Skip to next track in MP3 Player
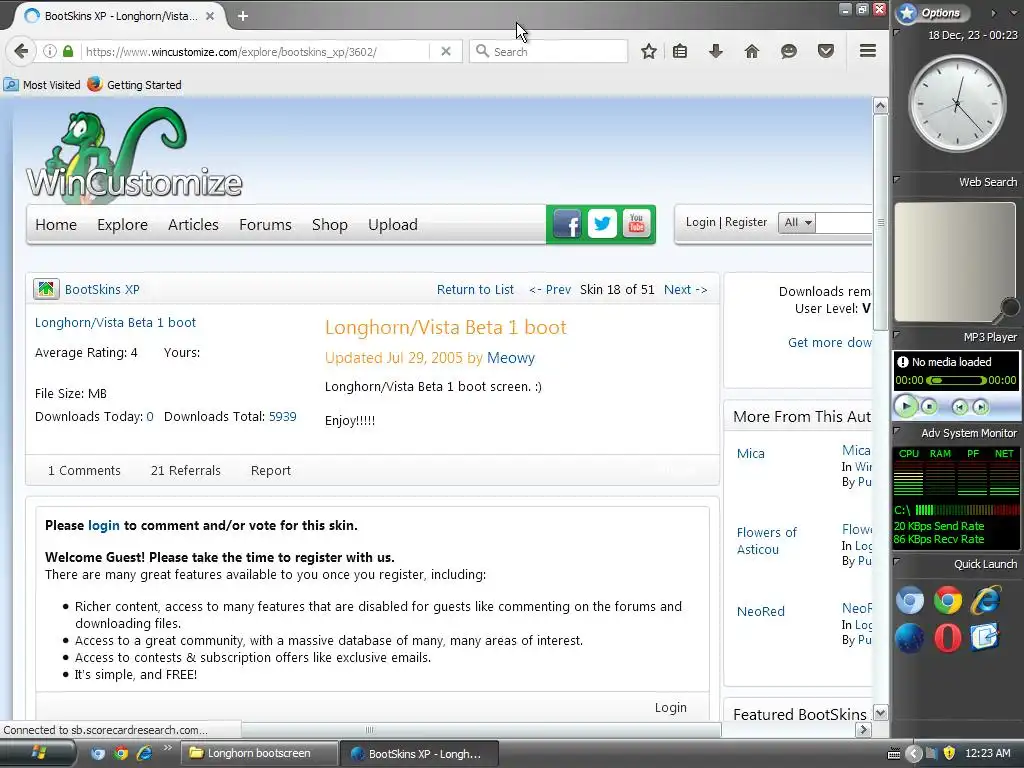 click(x=980, y=407)
